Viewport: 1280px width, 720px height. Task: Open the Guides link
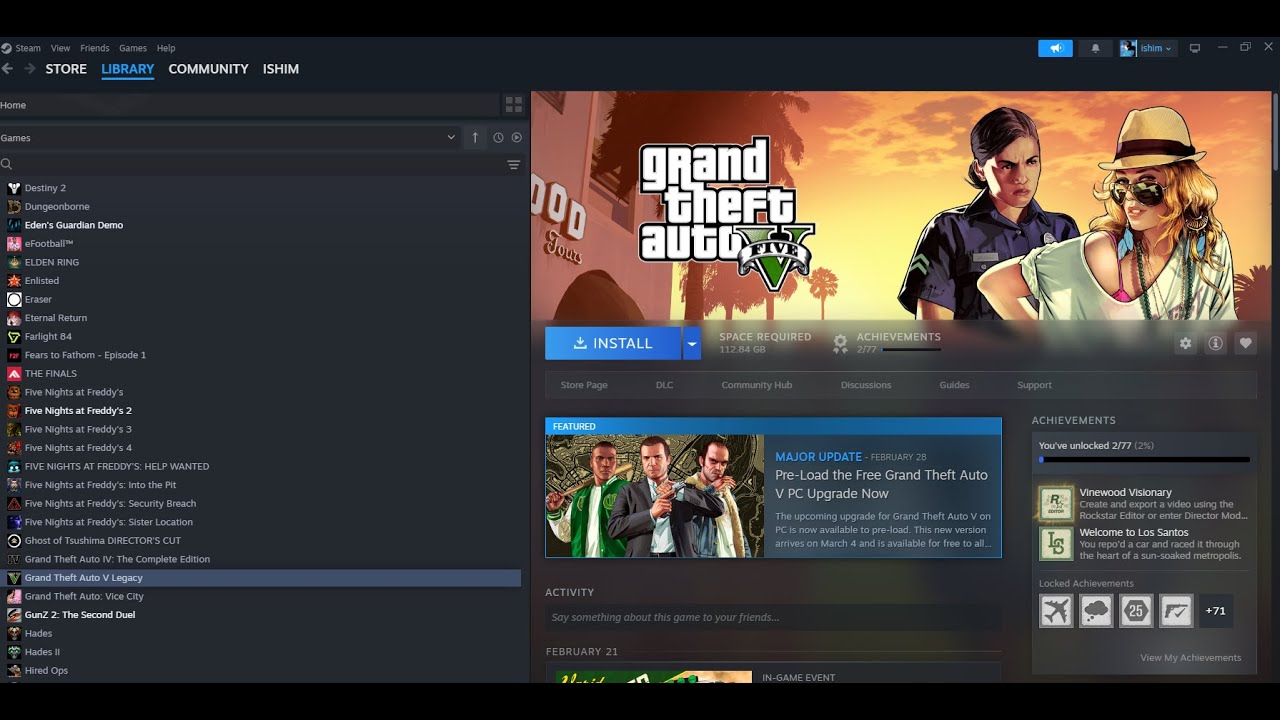[955, 385]
